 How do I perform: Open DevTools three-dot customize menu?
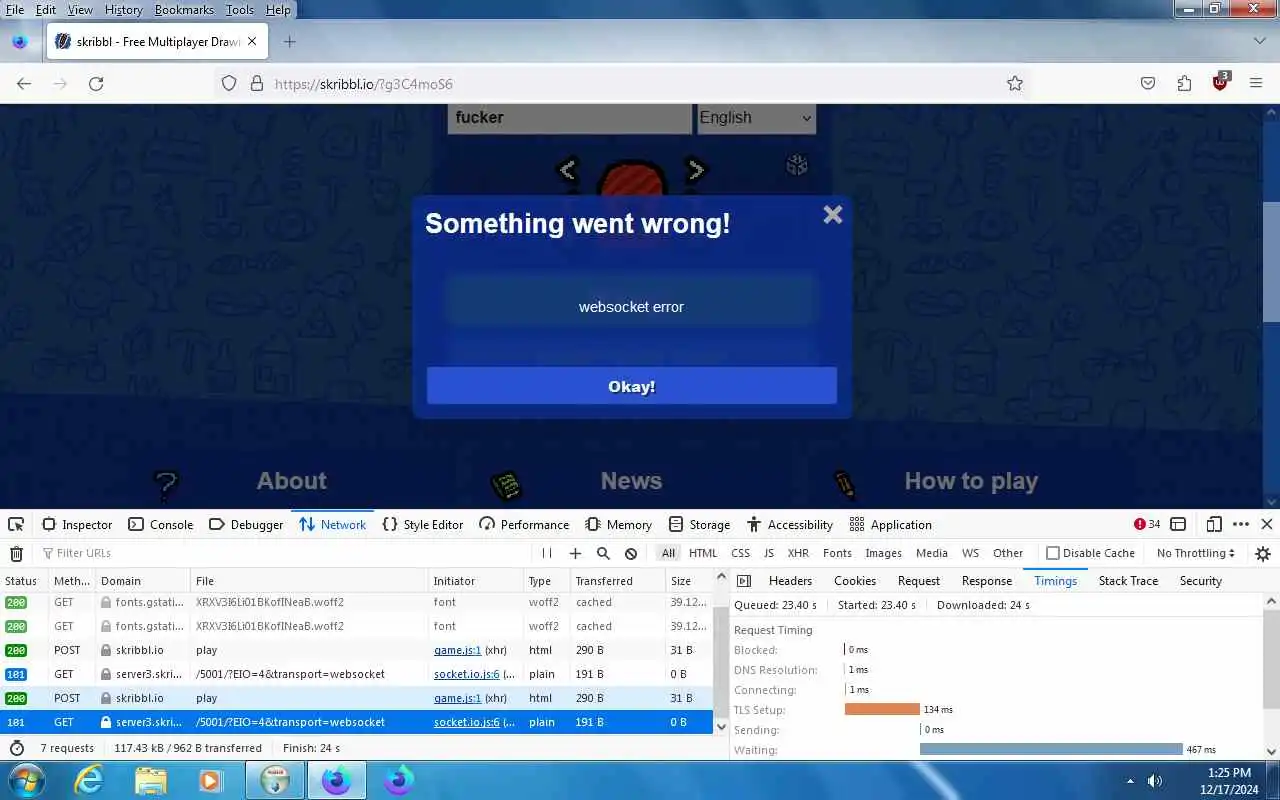(x=1241, y=524)
